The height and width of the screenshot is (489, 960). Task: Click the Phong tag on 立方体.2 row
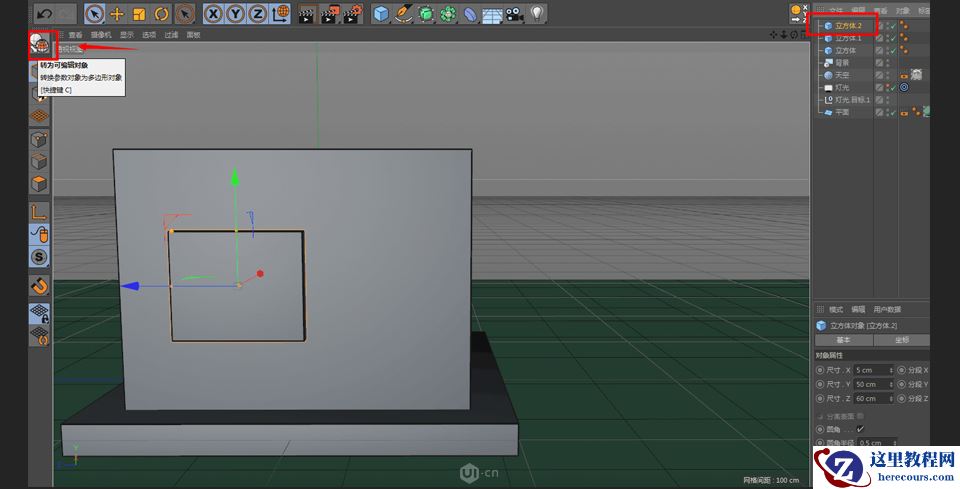[904, 26]
